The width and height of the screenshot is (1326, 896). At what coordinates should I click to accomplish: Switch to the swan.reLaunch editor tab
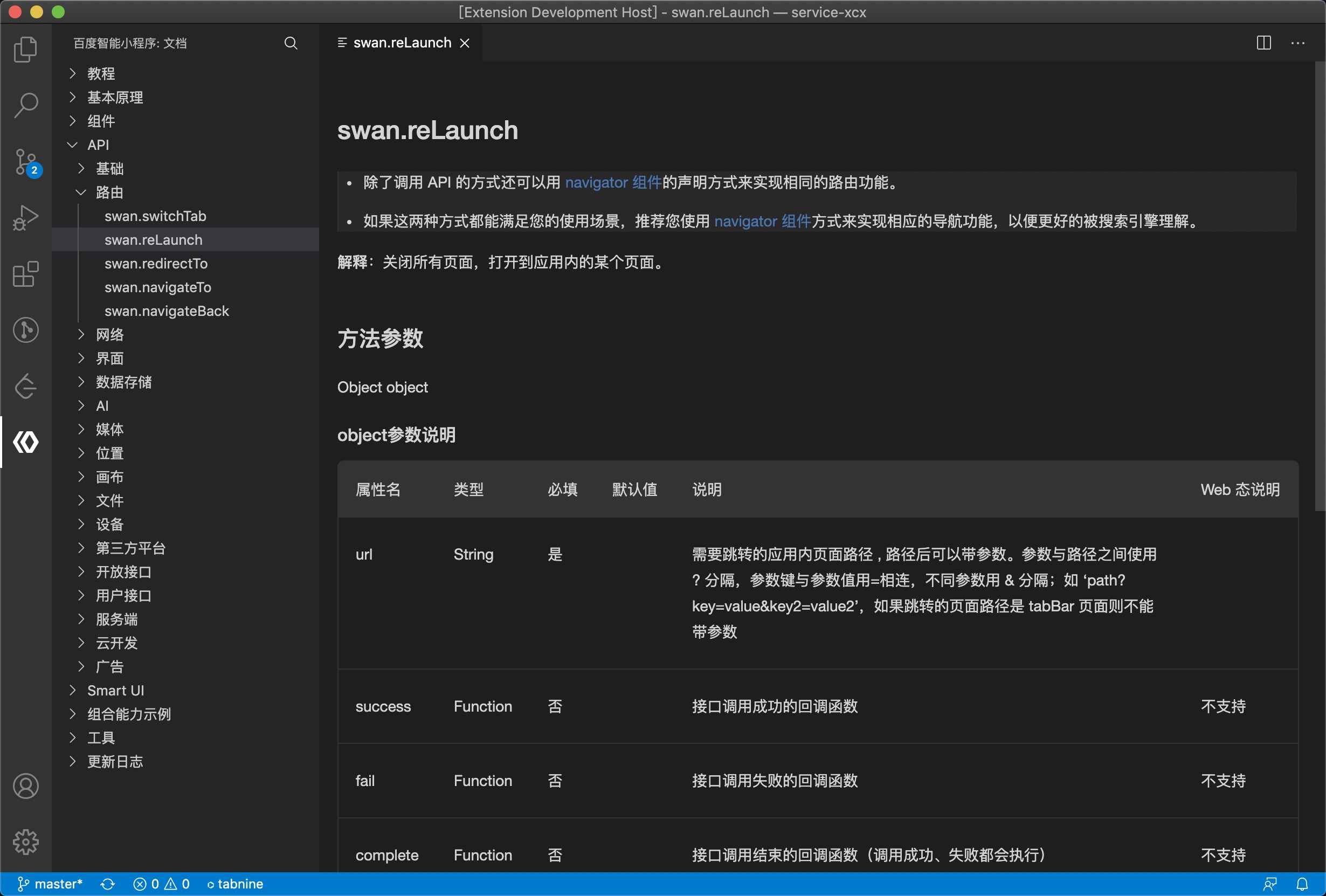click(402, 43)
